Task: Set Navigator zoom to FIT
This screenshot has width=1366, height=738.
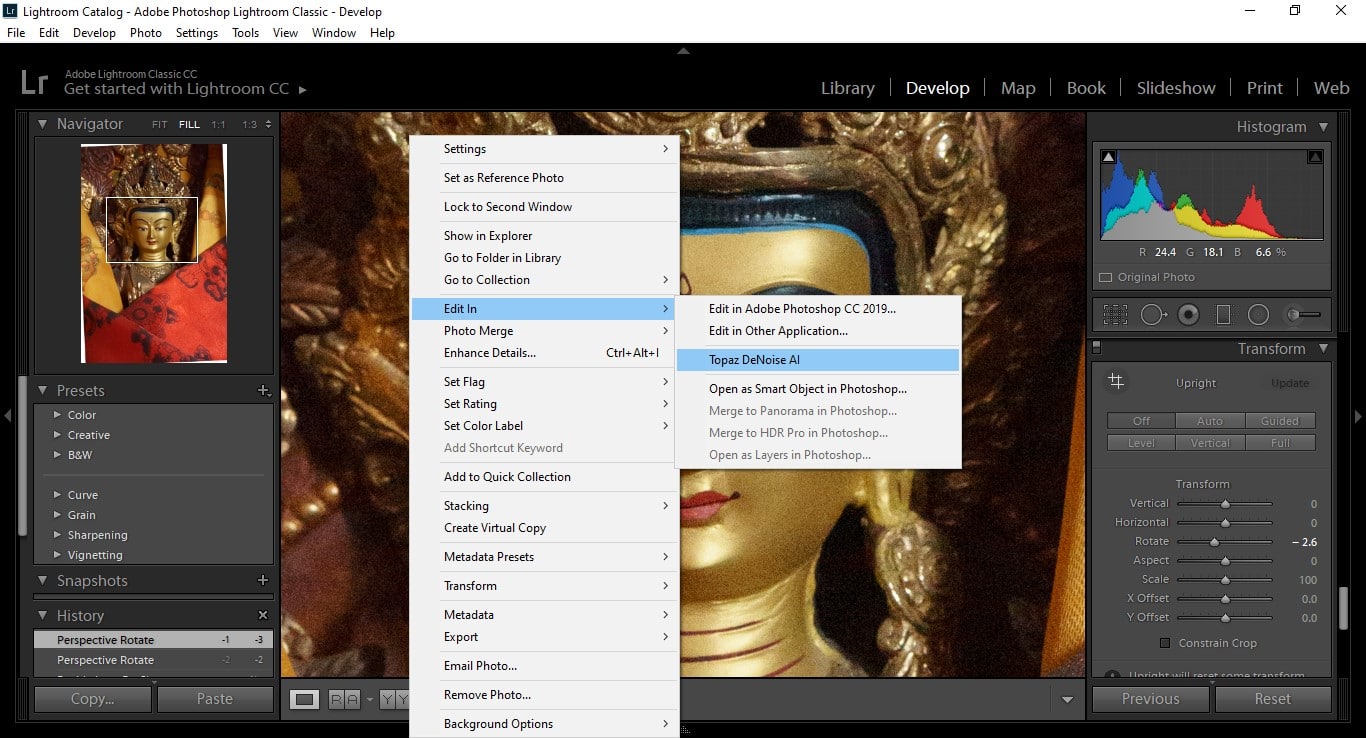Action: click(x=160, y=125)
